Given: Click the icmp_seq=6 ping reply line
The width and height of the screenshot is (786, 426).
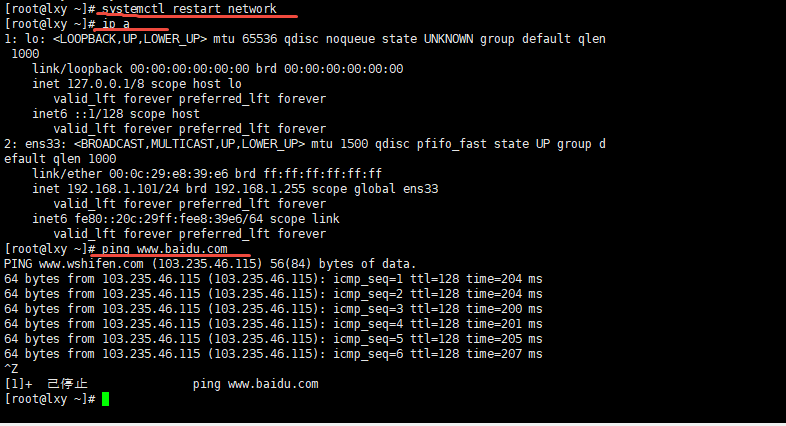Looking at the screenshot, I should pos(273,354).
